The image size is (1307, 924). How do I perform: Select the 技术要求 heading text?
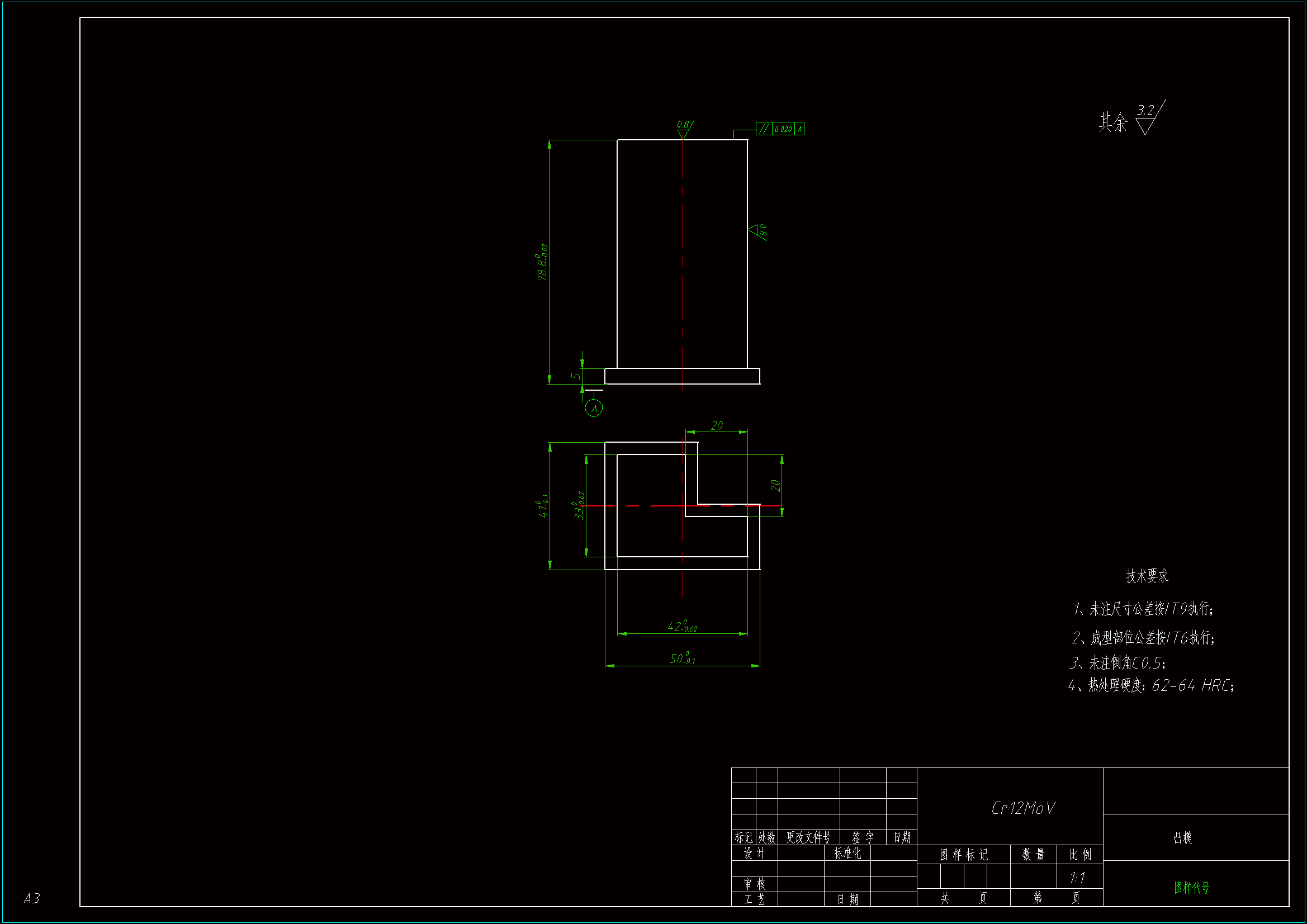(x=1147, y=576)
